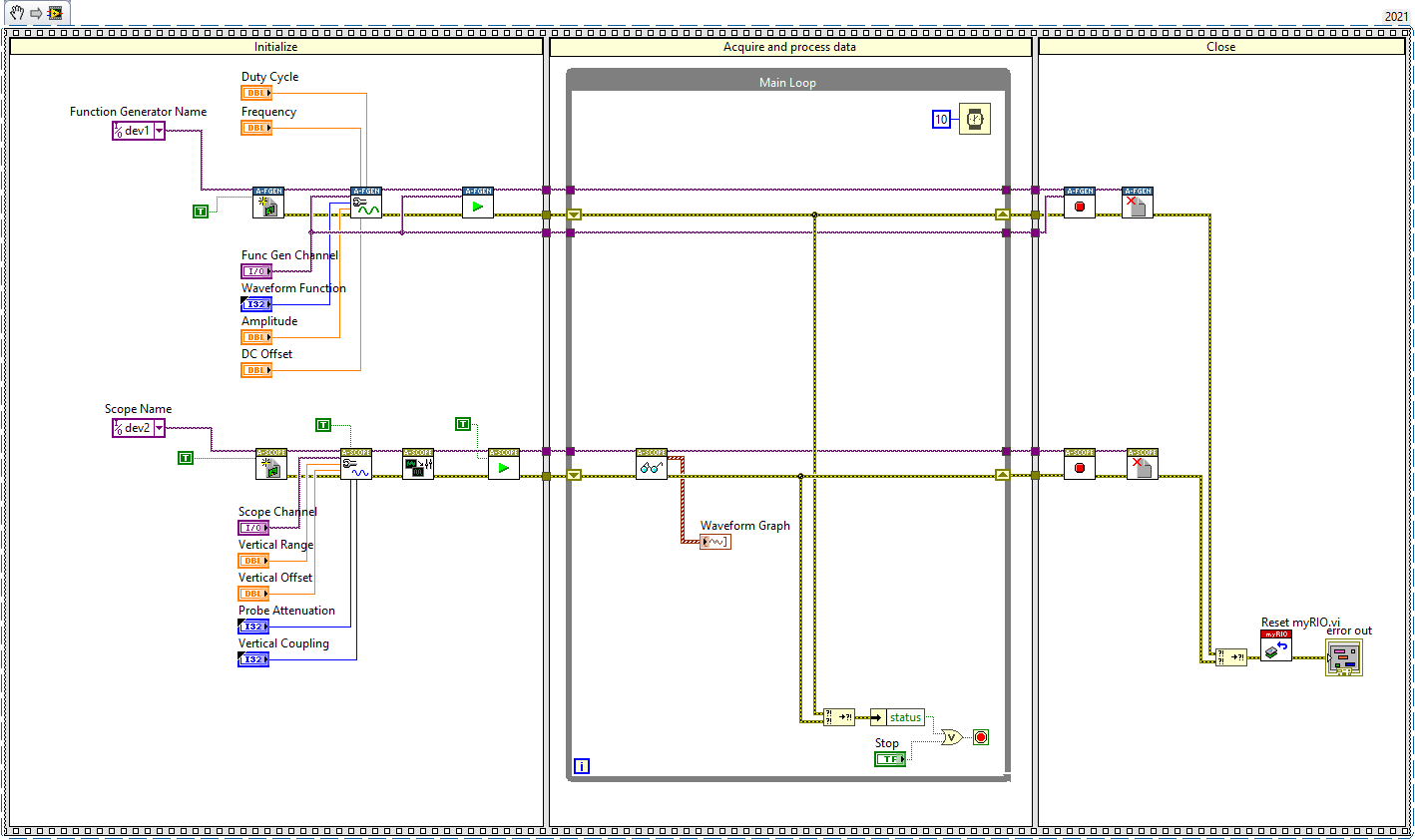Select the Probe Attenuation I32 terminal
1415x840 pixels.
click(253, 627)
